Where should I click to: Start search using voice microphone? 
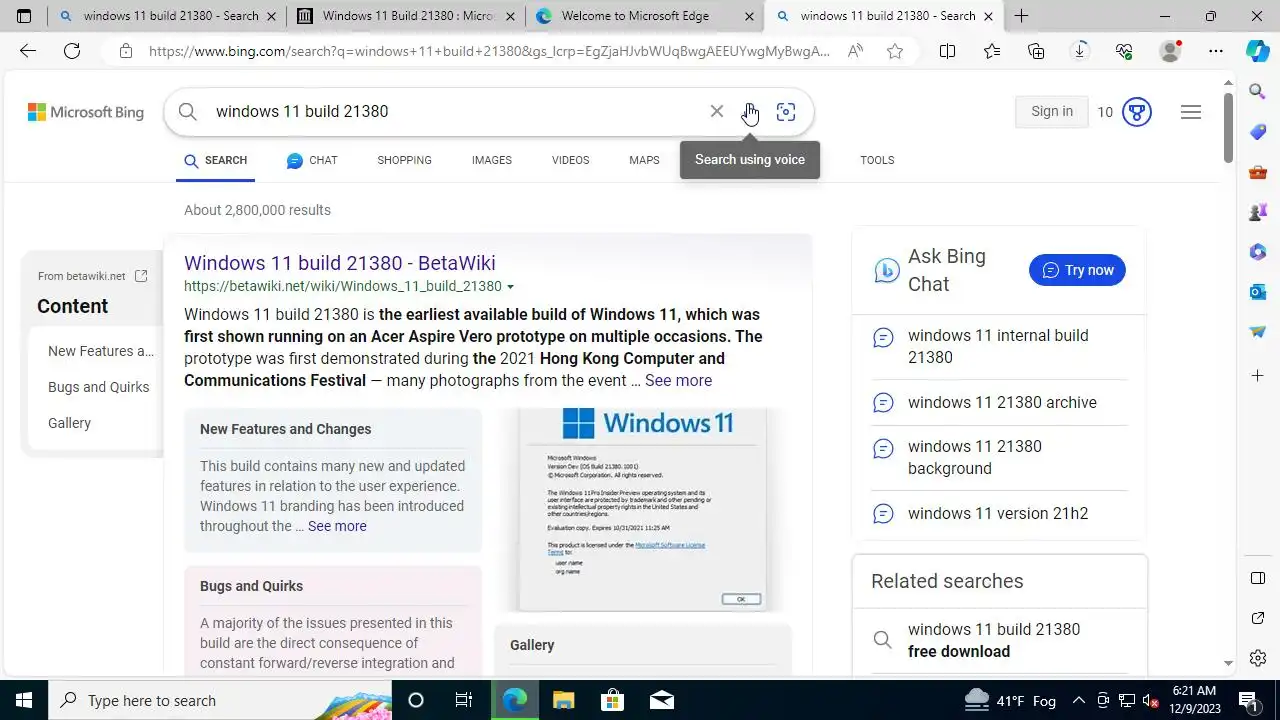coord(750,111)
